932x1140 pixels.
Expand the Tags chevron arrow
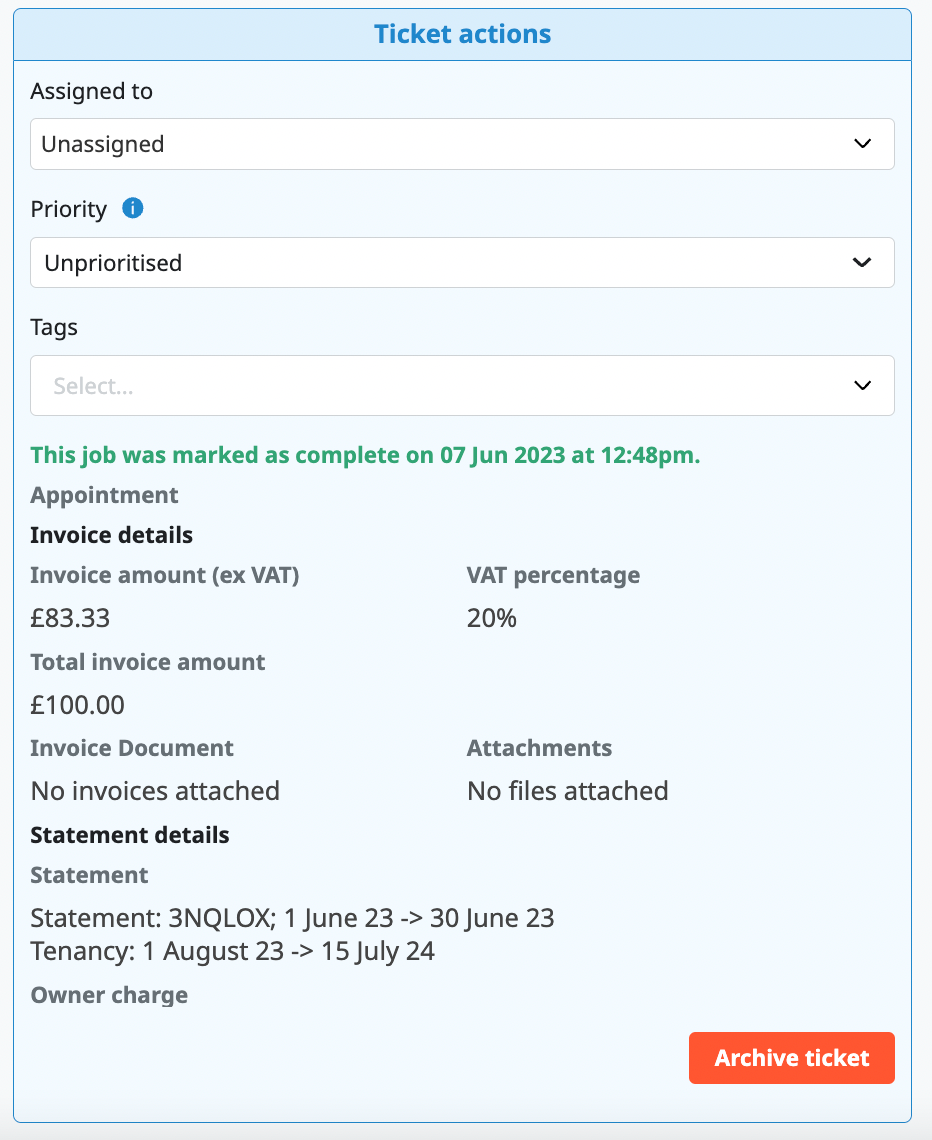[x=862, y=386]
